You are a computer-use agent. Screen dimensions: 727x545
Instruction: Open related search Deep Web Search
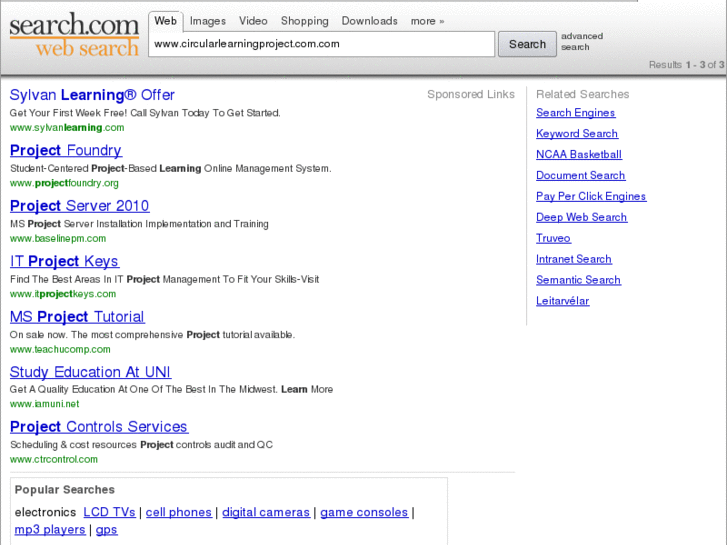point(581,217)
